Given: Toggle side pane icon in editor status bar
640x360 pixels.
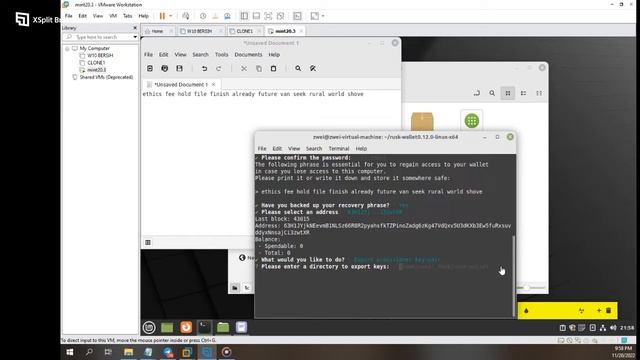Looking at the screenshot, I should (148, 242).
